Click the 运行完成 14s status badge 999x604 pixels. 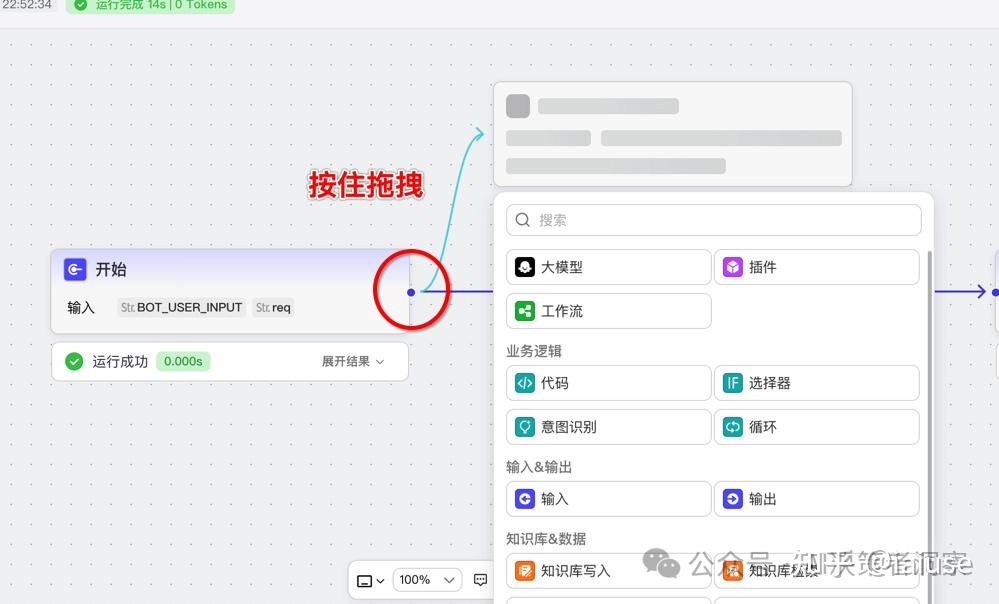(148, 5)
